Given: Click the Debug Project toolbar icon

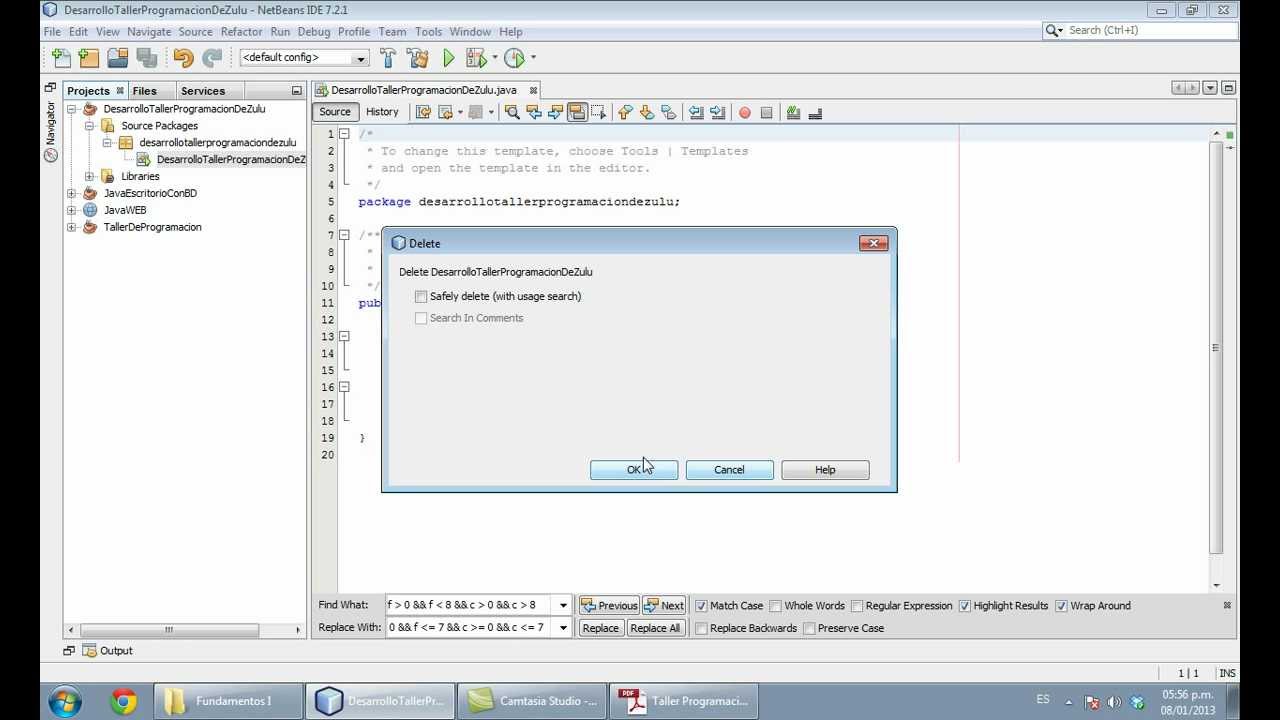Looking at the screenshot, I should [475, 58].
